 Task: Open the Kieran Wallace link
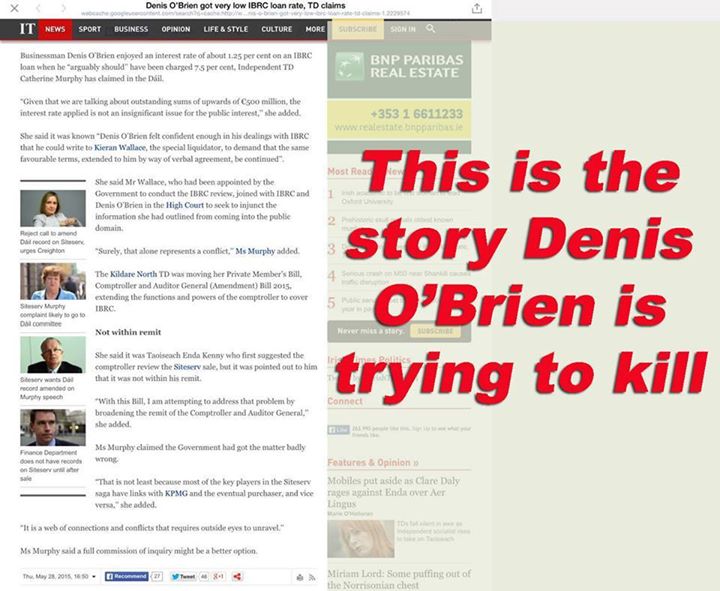pos(120,147)
